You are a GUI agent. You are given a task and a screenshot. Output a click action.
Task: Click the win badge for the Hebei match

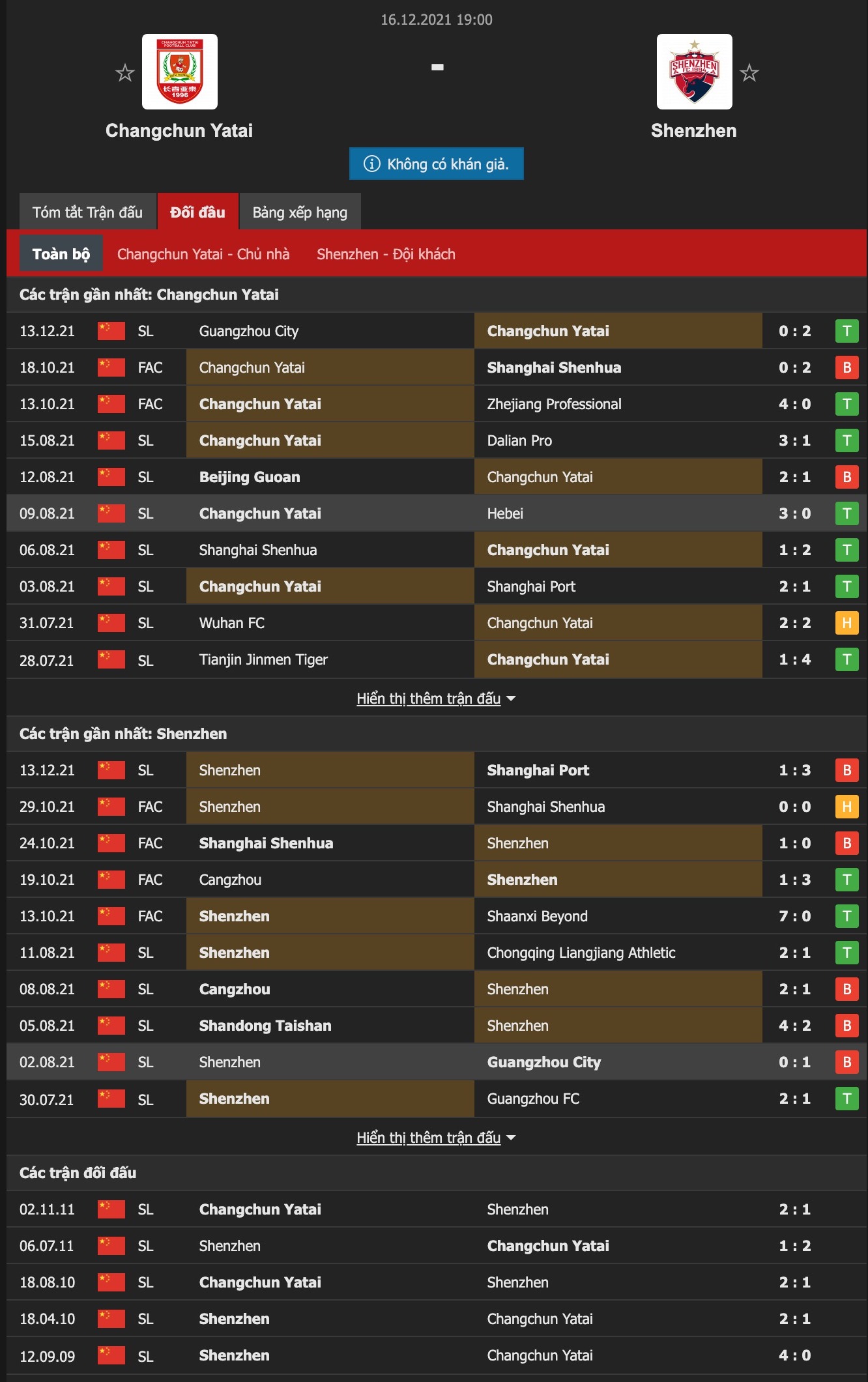[847, 513]
